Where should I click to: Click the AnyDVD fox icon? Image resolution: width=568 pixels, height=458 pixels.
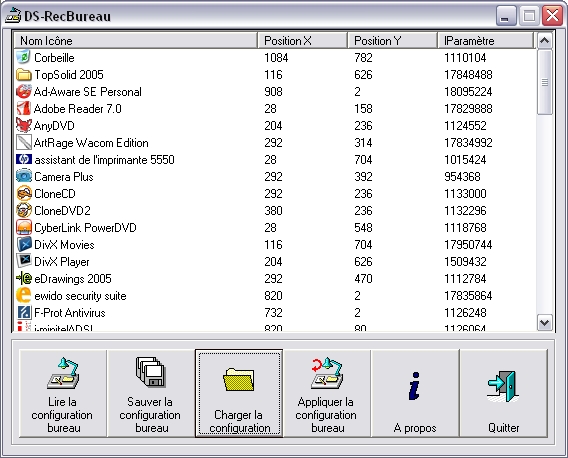(x=24, y=126)
